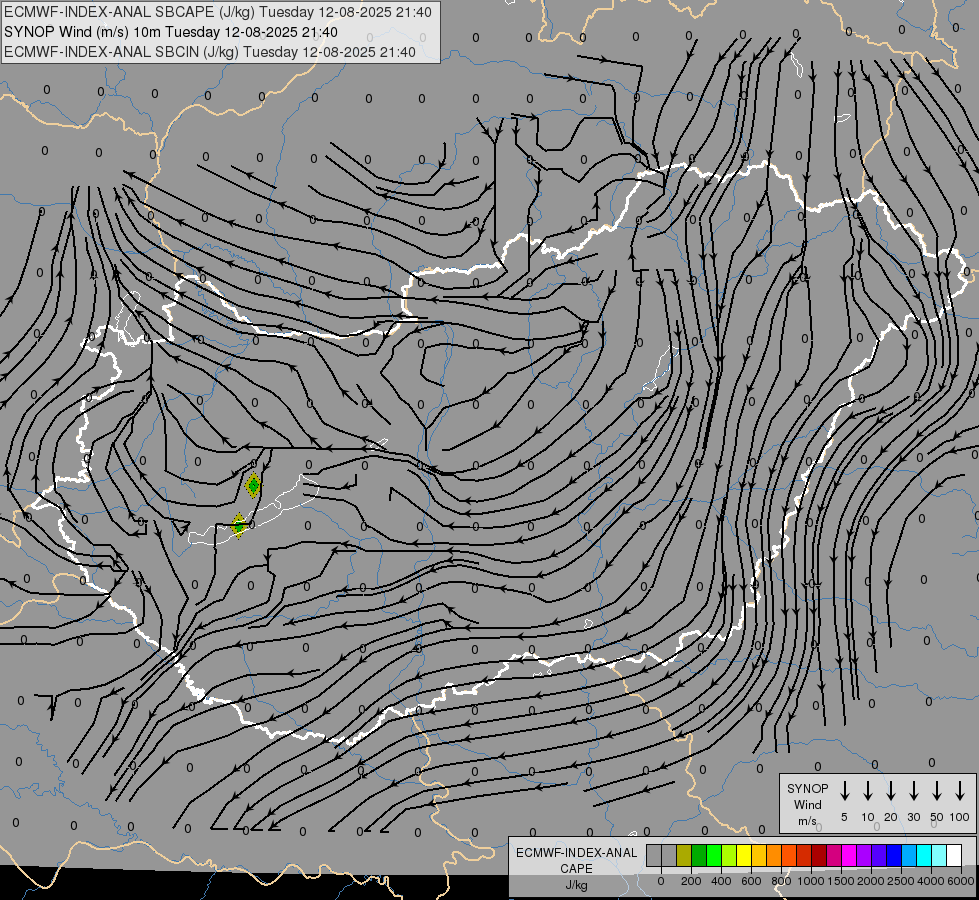Click the 10 value in the wind legend
The image size is (979, 900).
pyautogui.click(x=868, y=817)
